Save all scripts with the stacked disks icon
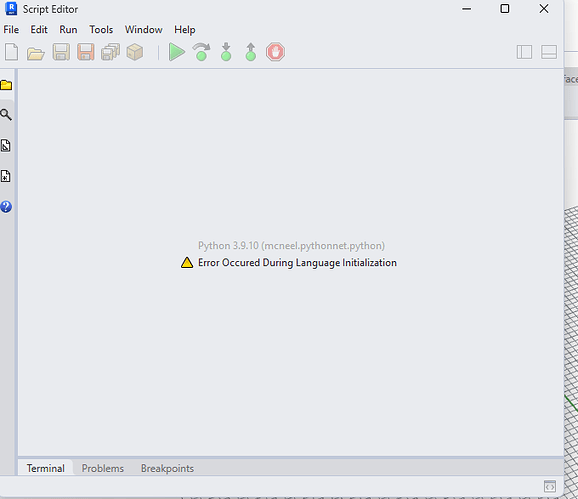 110,52
